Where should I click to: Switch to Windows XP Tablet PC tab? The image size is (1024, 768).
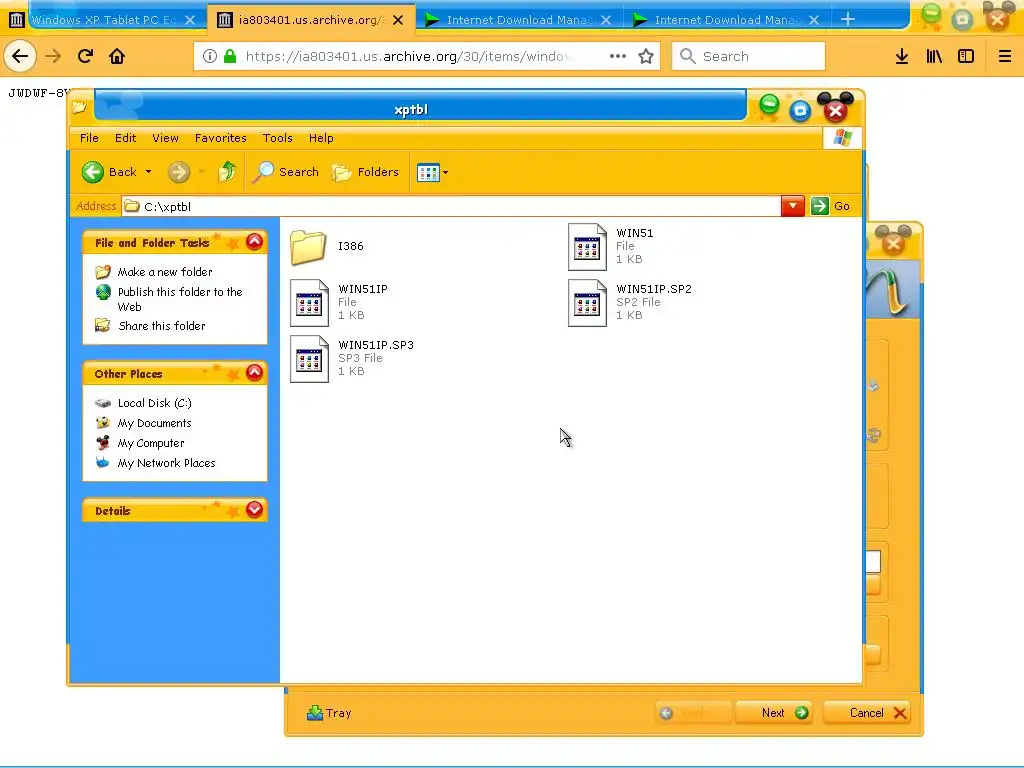104,20
